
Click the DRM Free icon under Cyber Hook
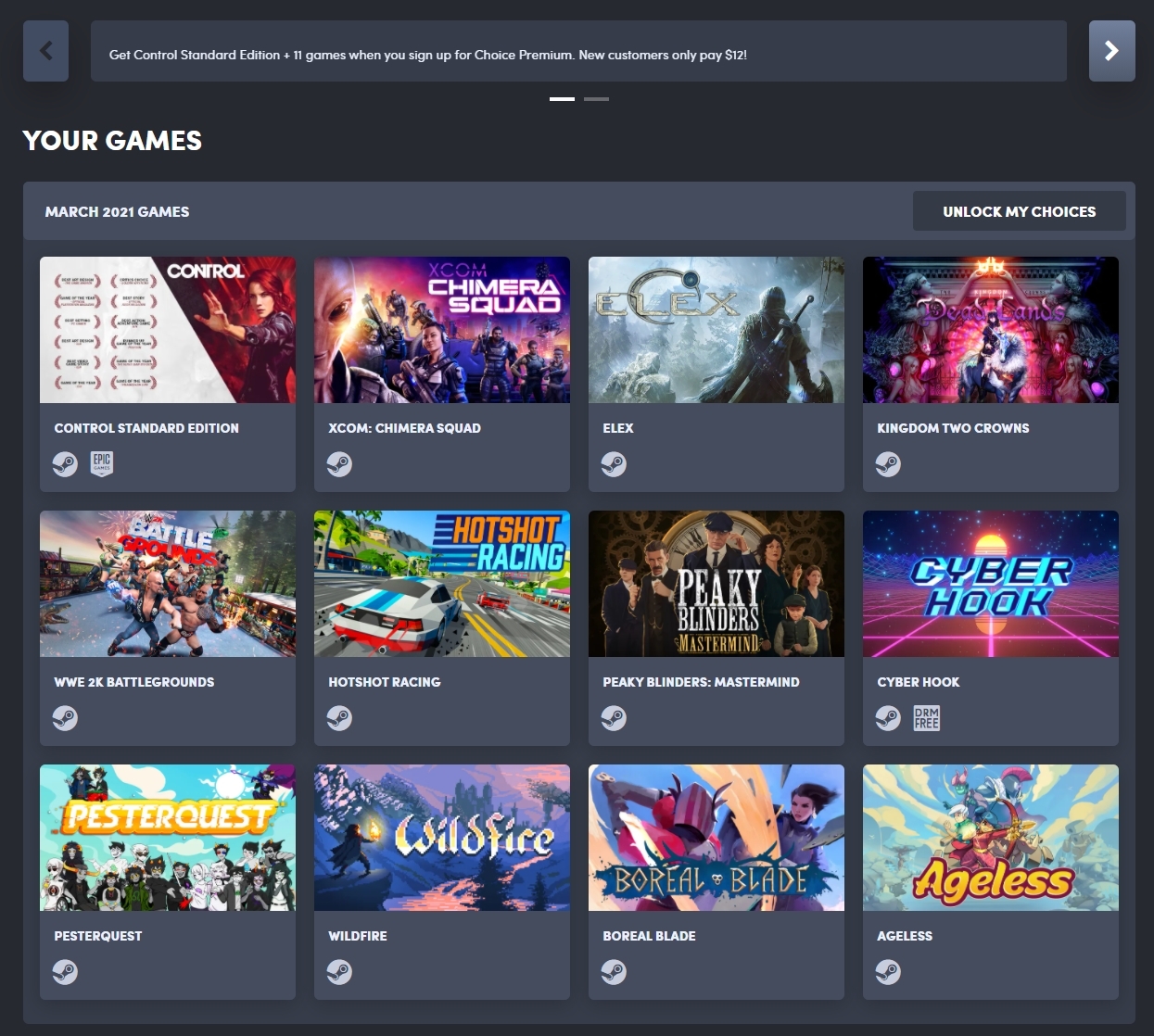click(x=926, y=717)
